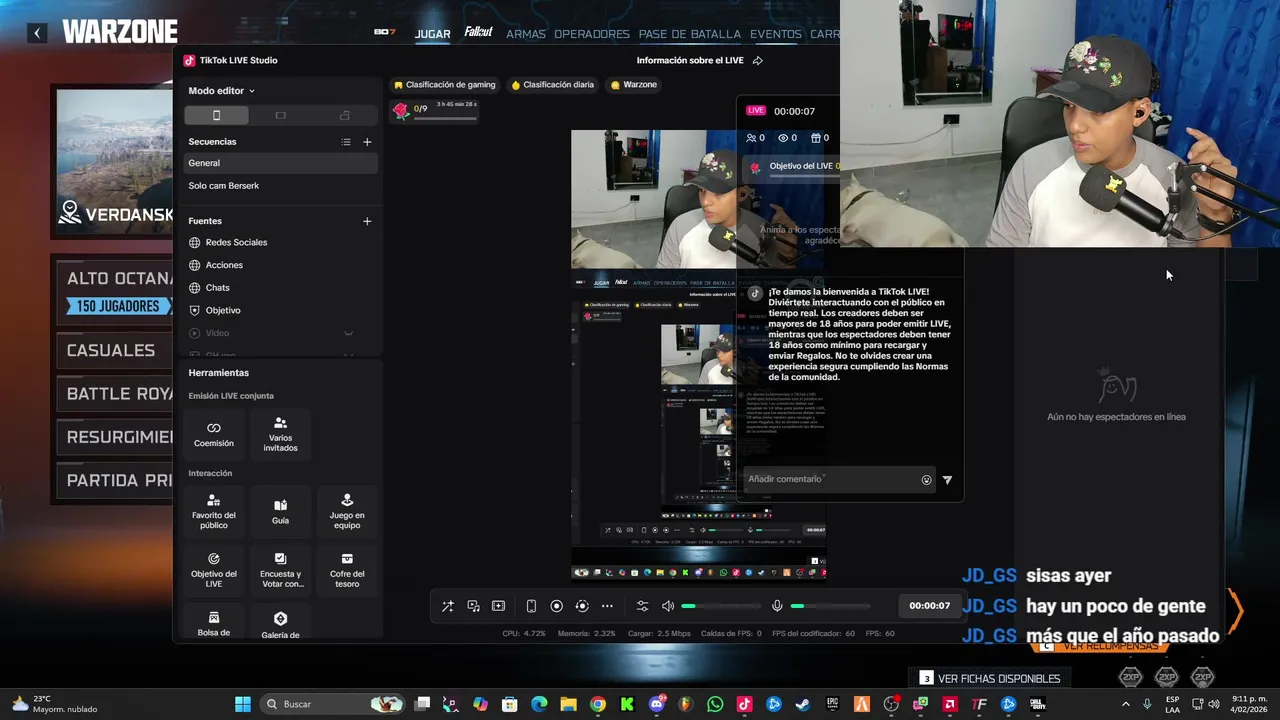
Task: Open the emoji picker in comment box
Action: tap(926, 480)
